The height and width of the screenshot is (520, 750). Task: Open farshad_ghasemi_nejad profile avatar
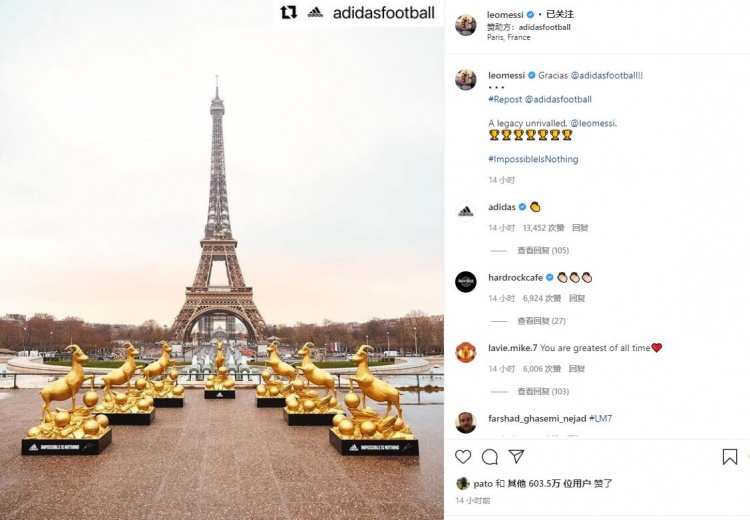[465, 422]
